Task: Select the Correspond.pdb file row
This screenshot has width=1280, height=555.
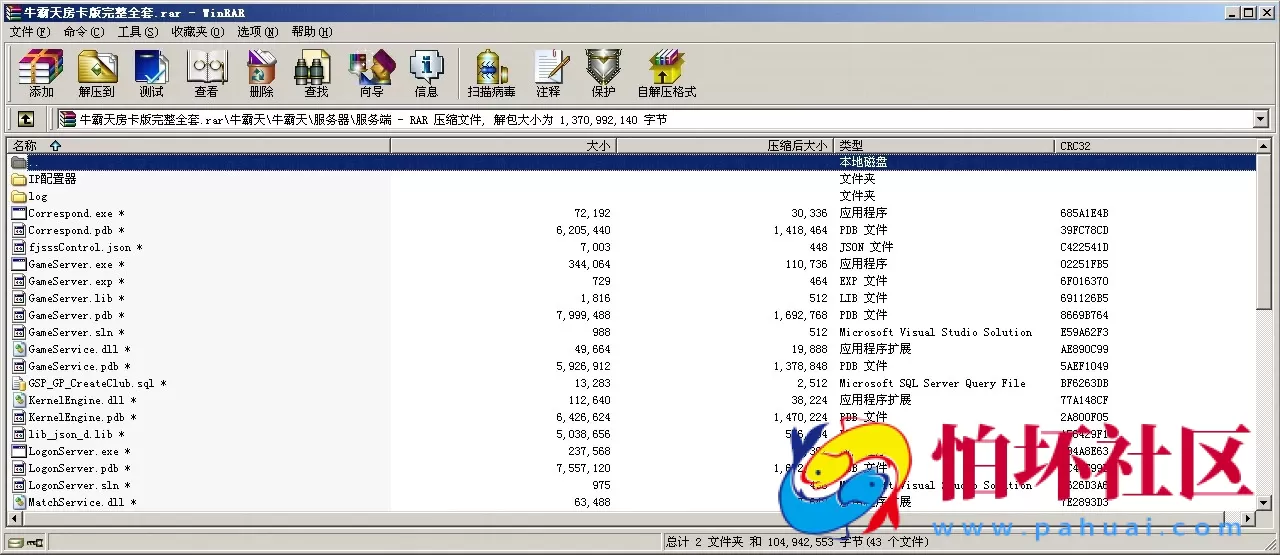Action: pos(632,230)
